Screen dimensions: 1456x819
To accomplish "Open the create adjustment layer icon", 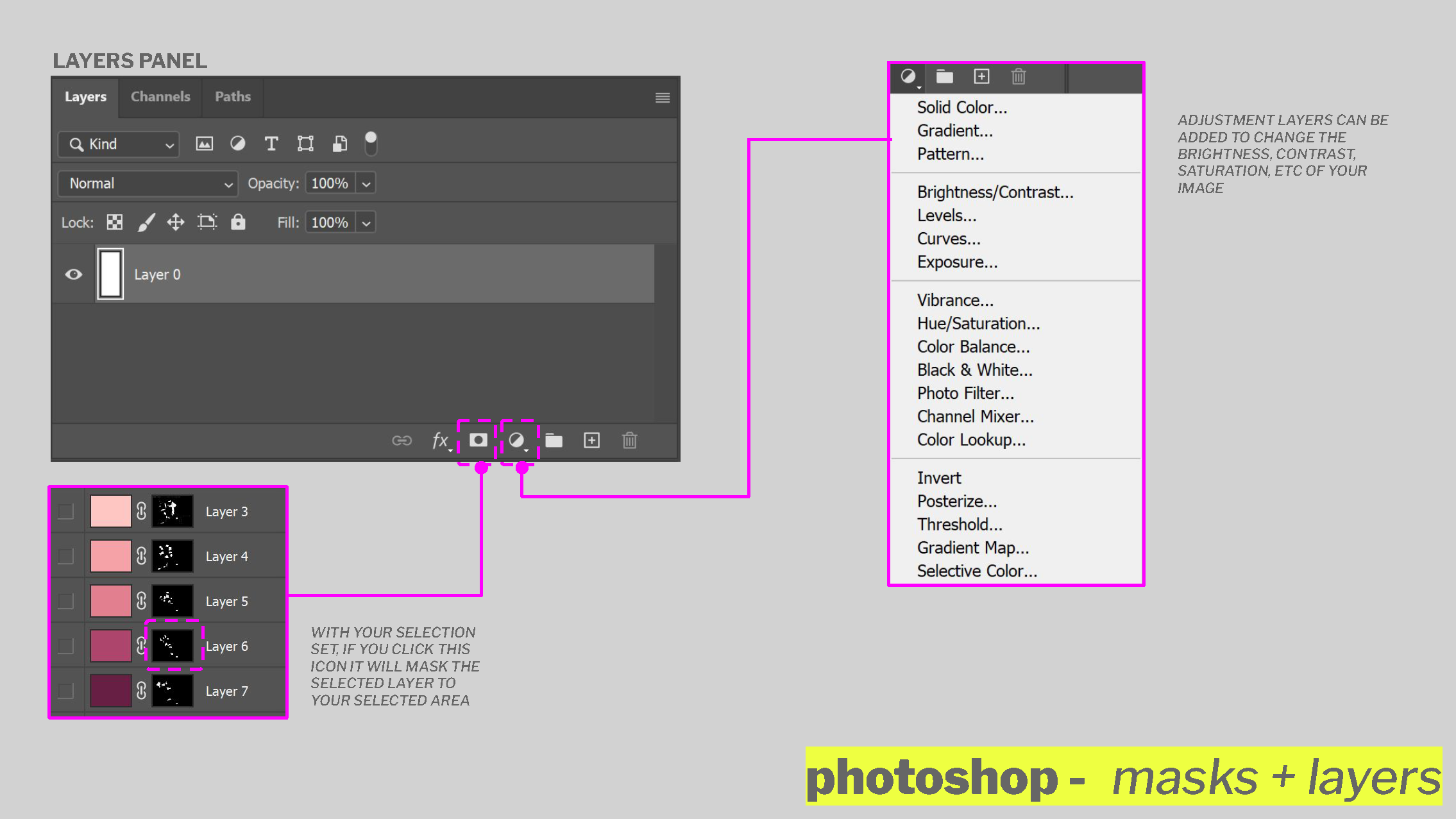I will pyautogui.click(x=517, y=441).
